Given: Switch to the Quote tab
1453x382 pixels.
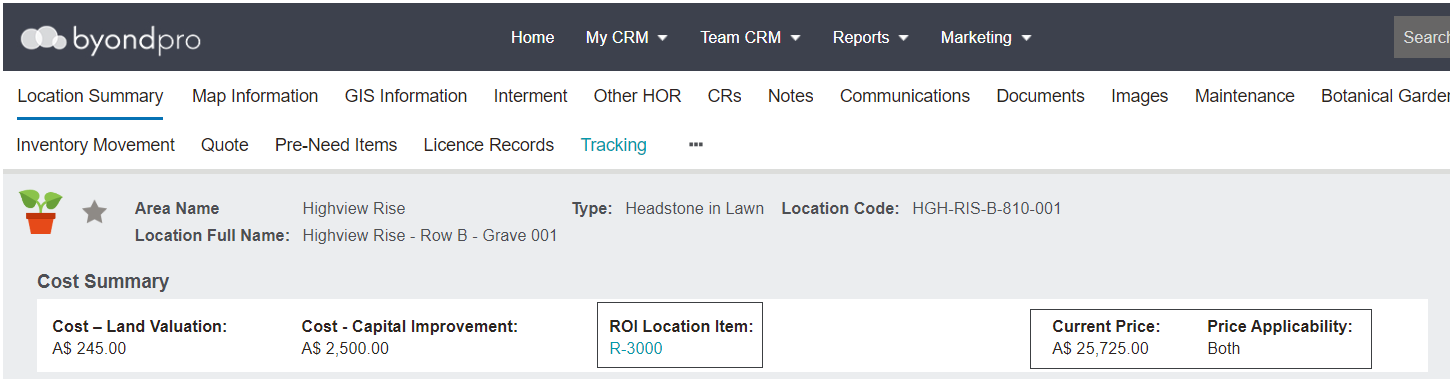Looking at the screenshot, I should coord(225,145).
